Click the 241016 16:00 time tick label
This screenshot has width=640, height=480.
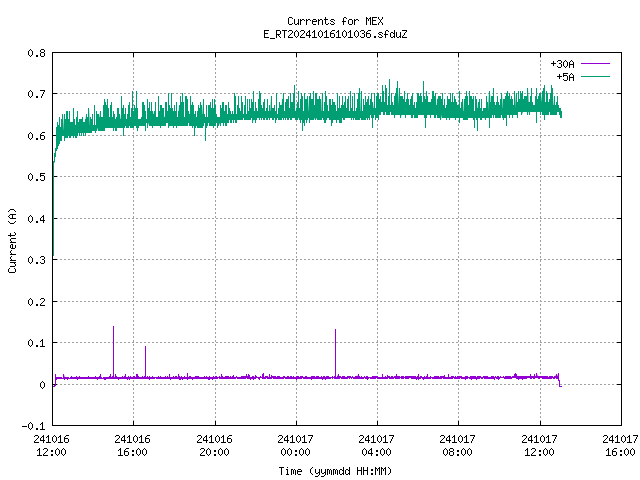click(133, 446)
